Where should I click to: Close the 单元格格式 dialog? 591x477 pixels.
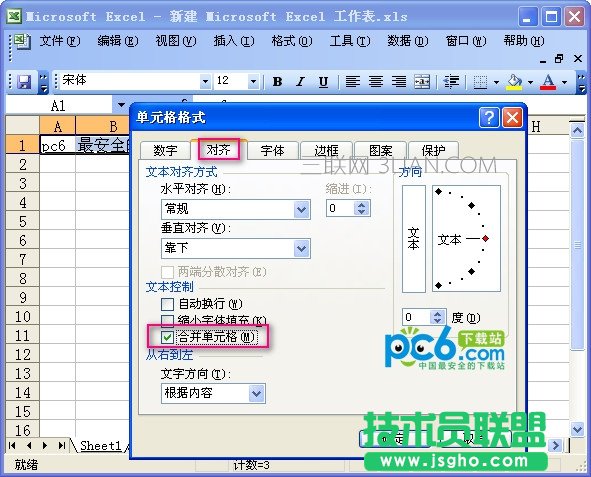(x=513, y=118)
